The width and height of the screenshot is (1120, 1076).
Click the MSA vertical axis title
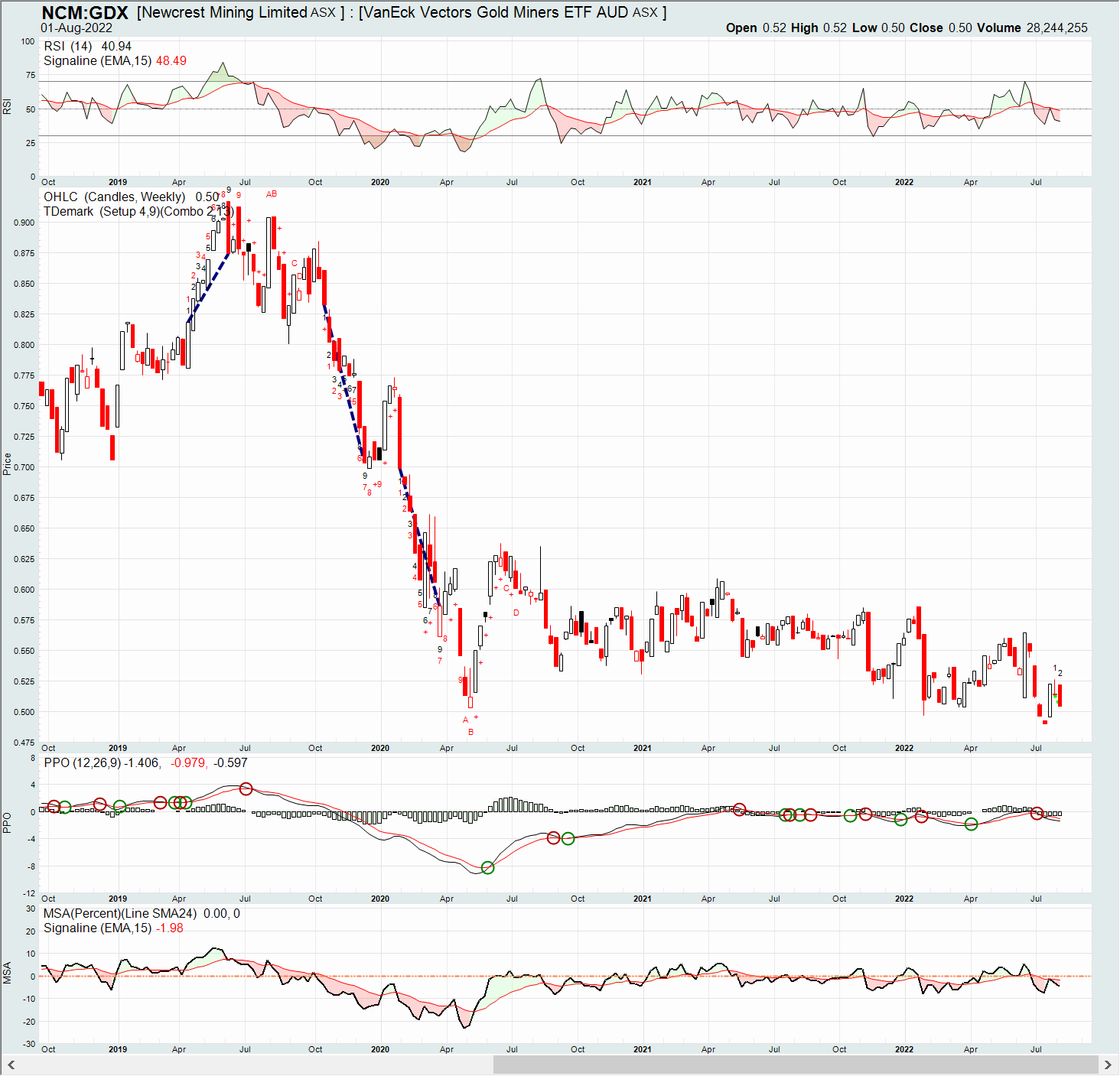click(7, 974)
